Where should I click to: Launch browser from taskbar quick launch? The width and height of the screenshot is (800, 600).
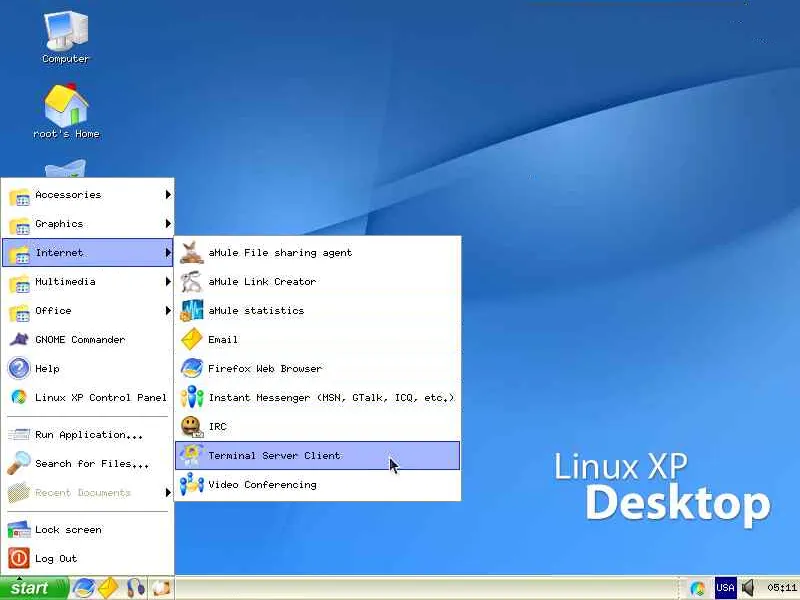click(x=83, y=588)
